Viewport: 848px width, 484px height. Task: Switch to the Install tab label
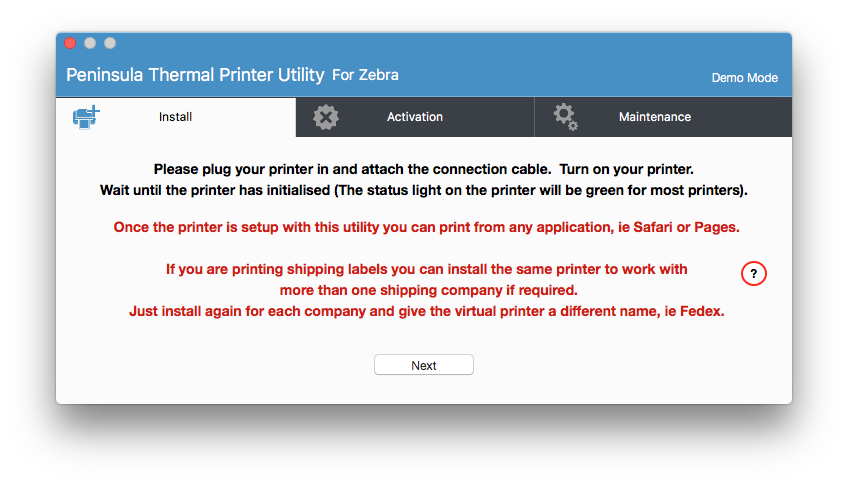tap(175, 117)
